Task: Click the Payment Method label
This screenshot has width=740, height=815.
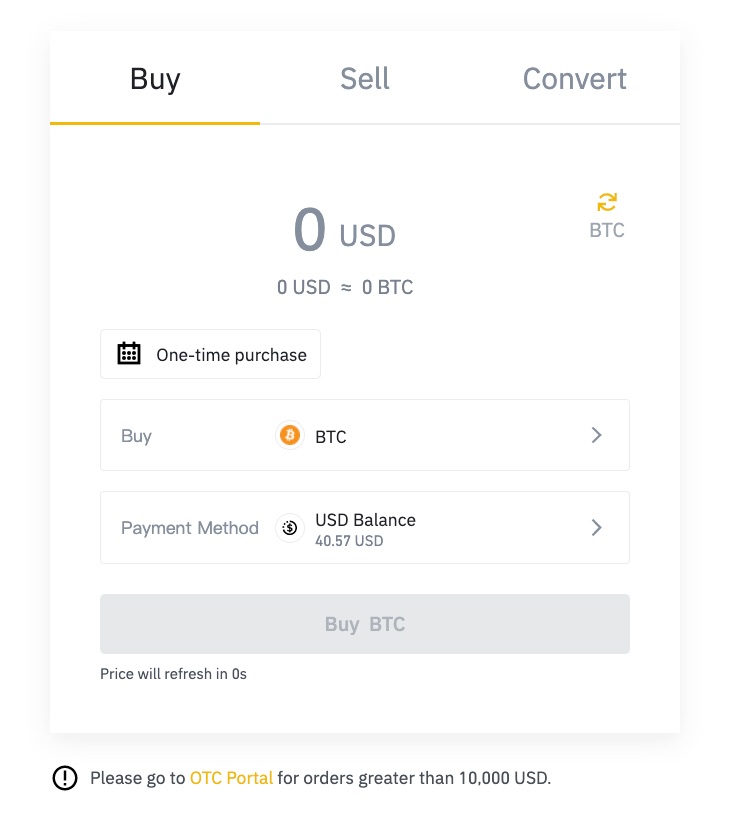Action: (190, 528)
